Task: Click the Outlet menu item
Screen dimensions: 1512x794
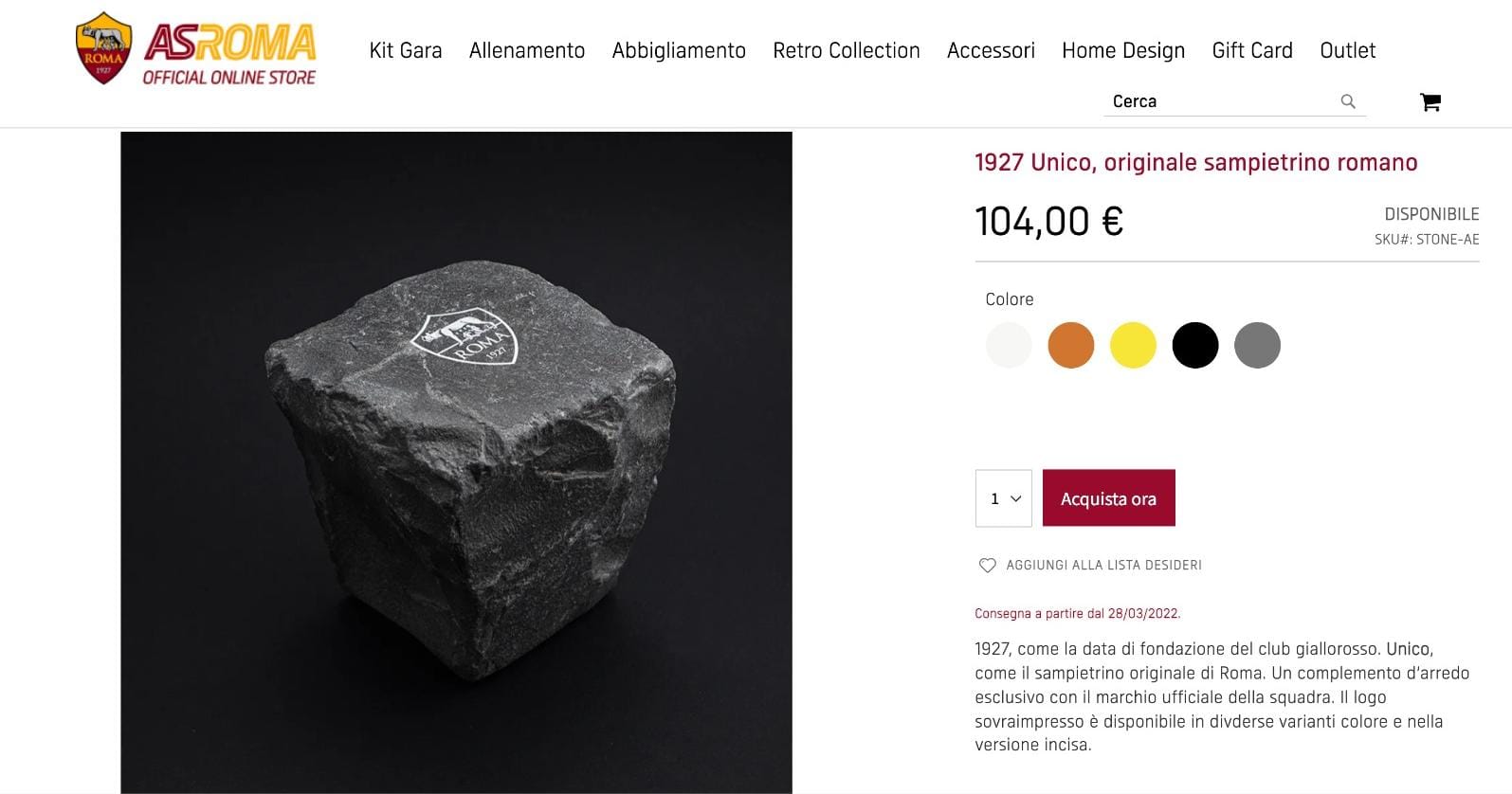Action: click(x=1347, y=50)
